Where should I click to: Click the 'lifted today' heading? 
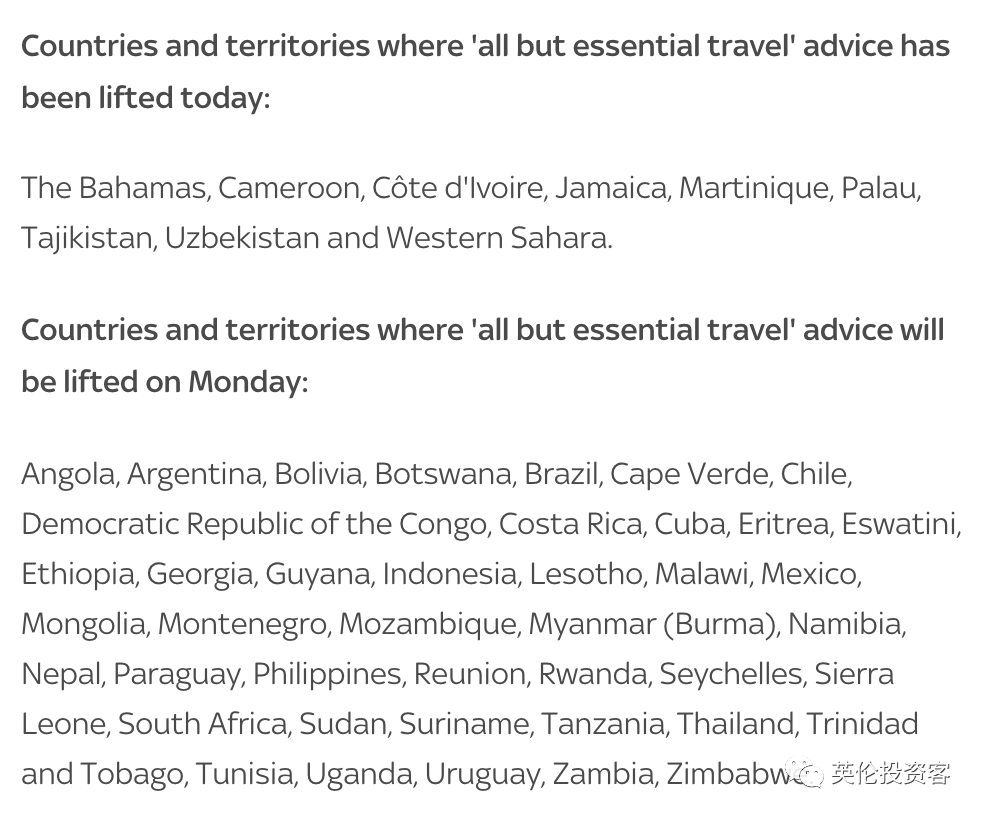[485, 71]
